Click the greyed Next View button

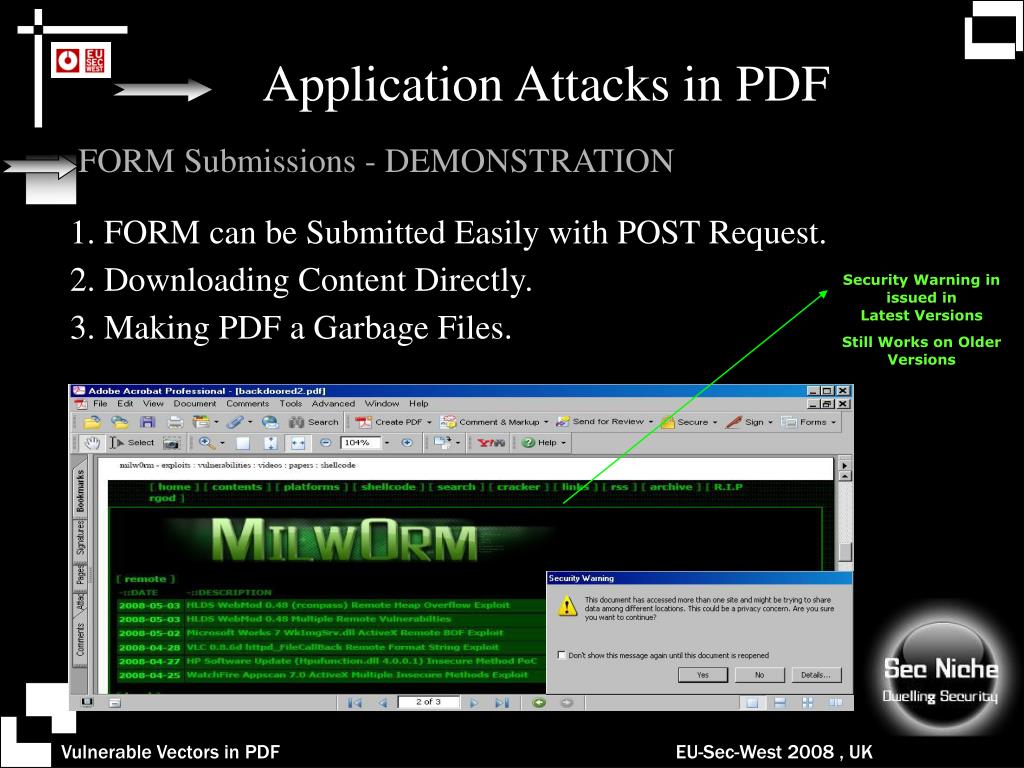click(x=567, y=703)
